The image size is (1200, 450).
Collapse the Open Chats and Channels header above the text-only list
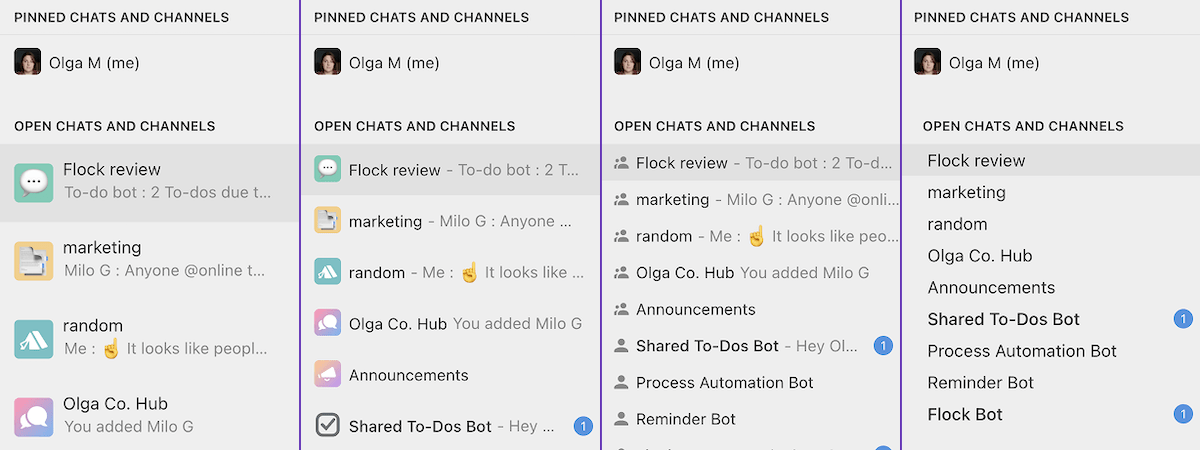tap(1022, 126)
